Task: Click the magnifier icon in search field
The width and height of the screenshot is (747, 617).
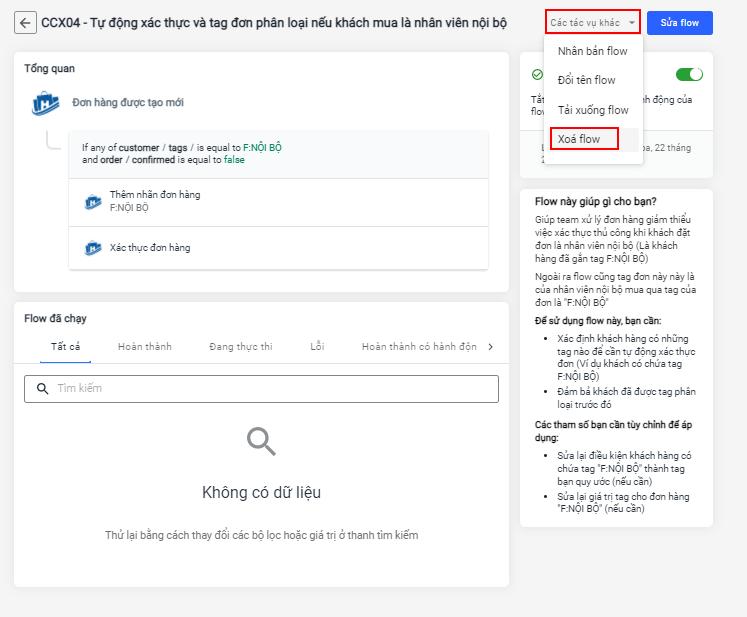Action: point(42,389)
